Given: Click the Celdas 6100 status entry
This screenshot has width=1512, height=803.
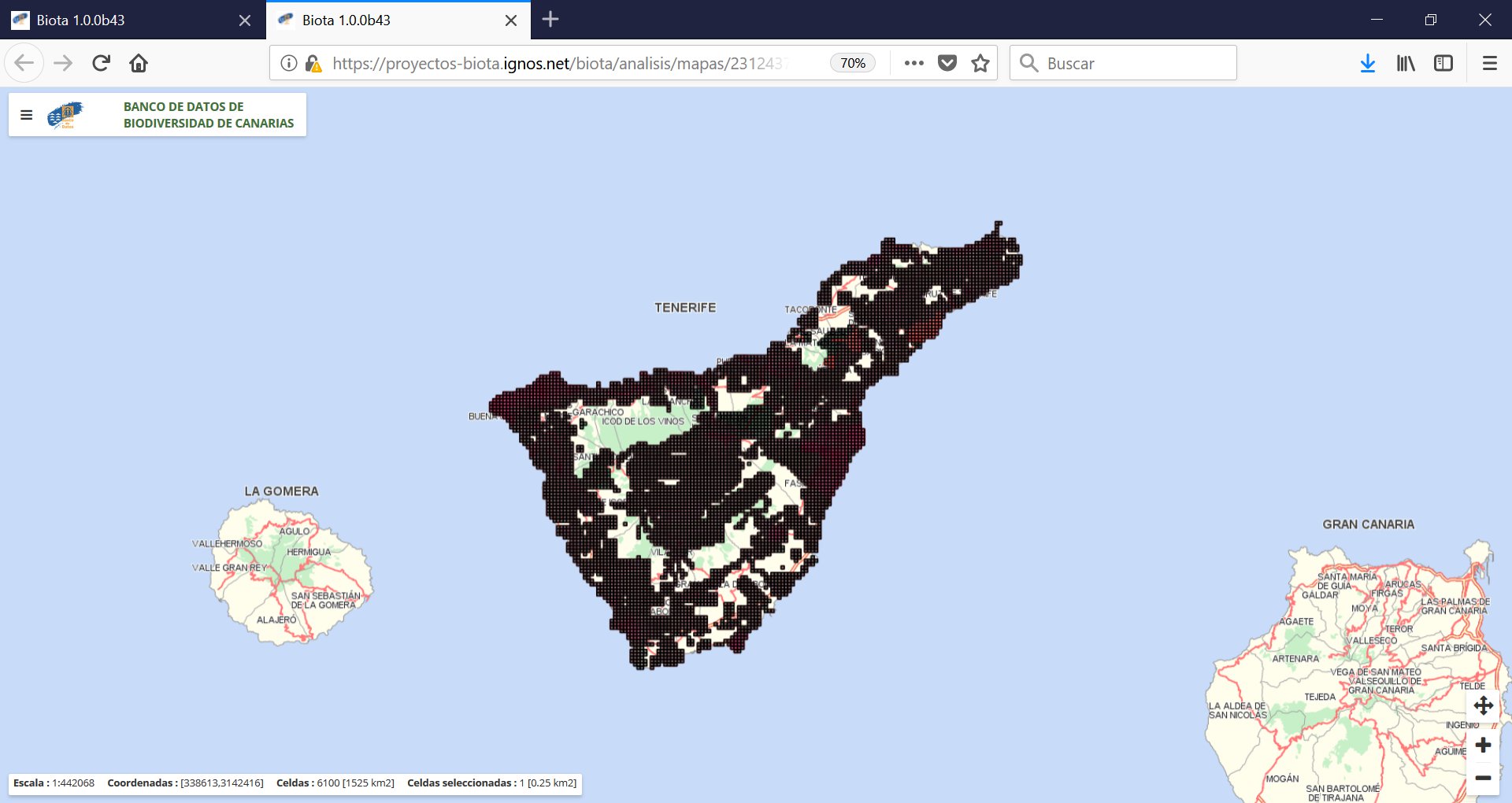Looking at the screenshot, I should pyautogui.click(x=335, y=783).
